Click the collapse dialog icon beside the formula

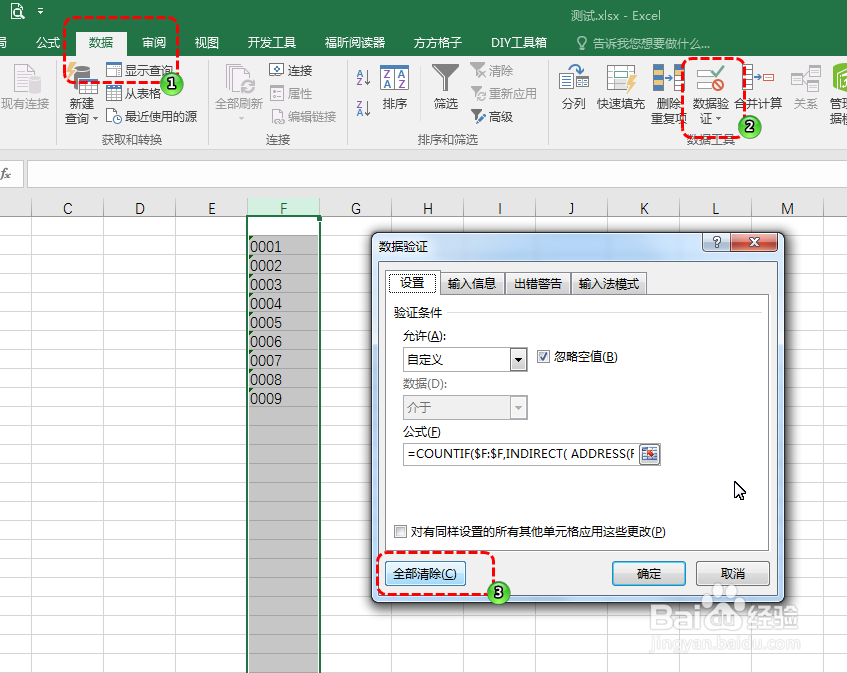(649, 452)
